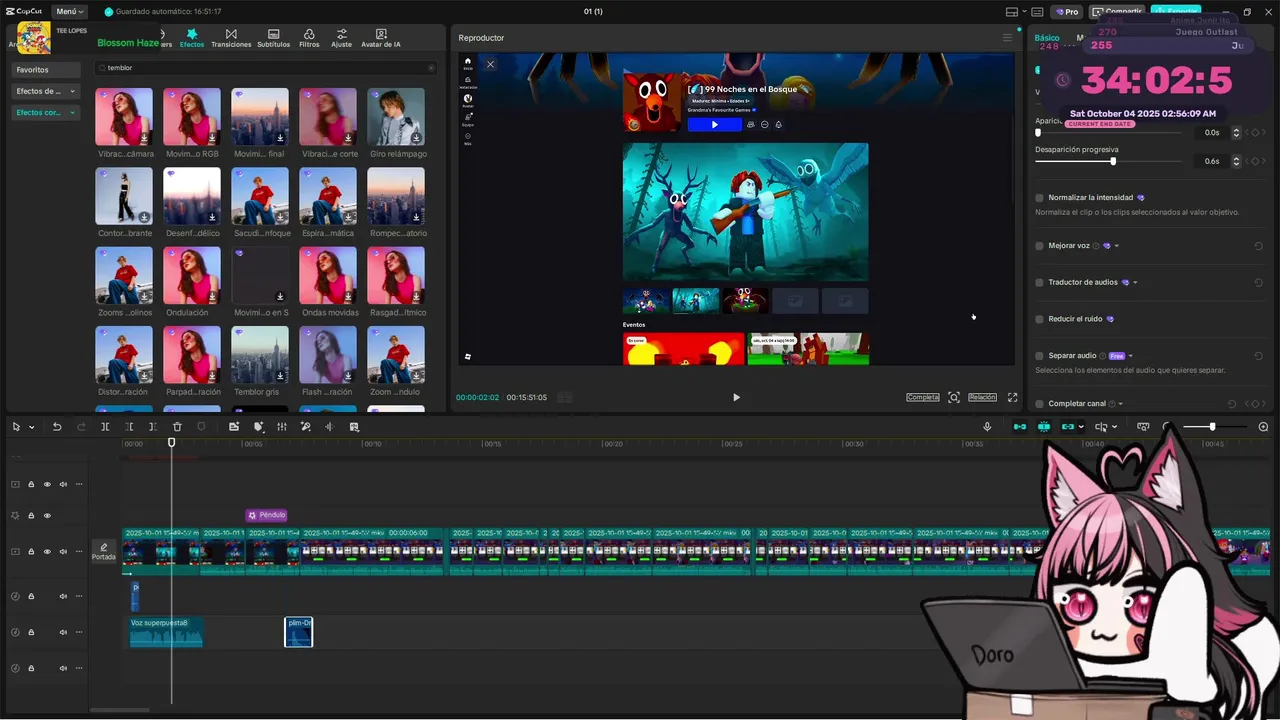
Task: Play the preview video
Action: tap(736, 397)
